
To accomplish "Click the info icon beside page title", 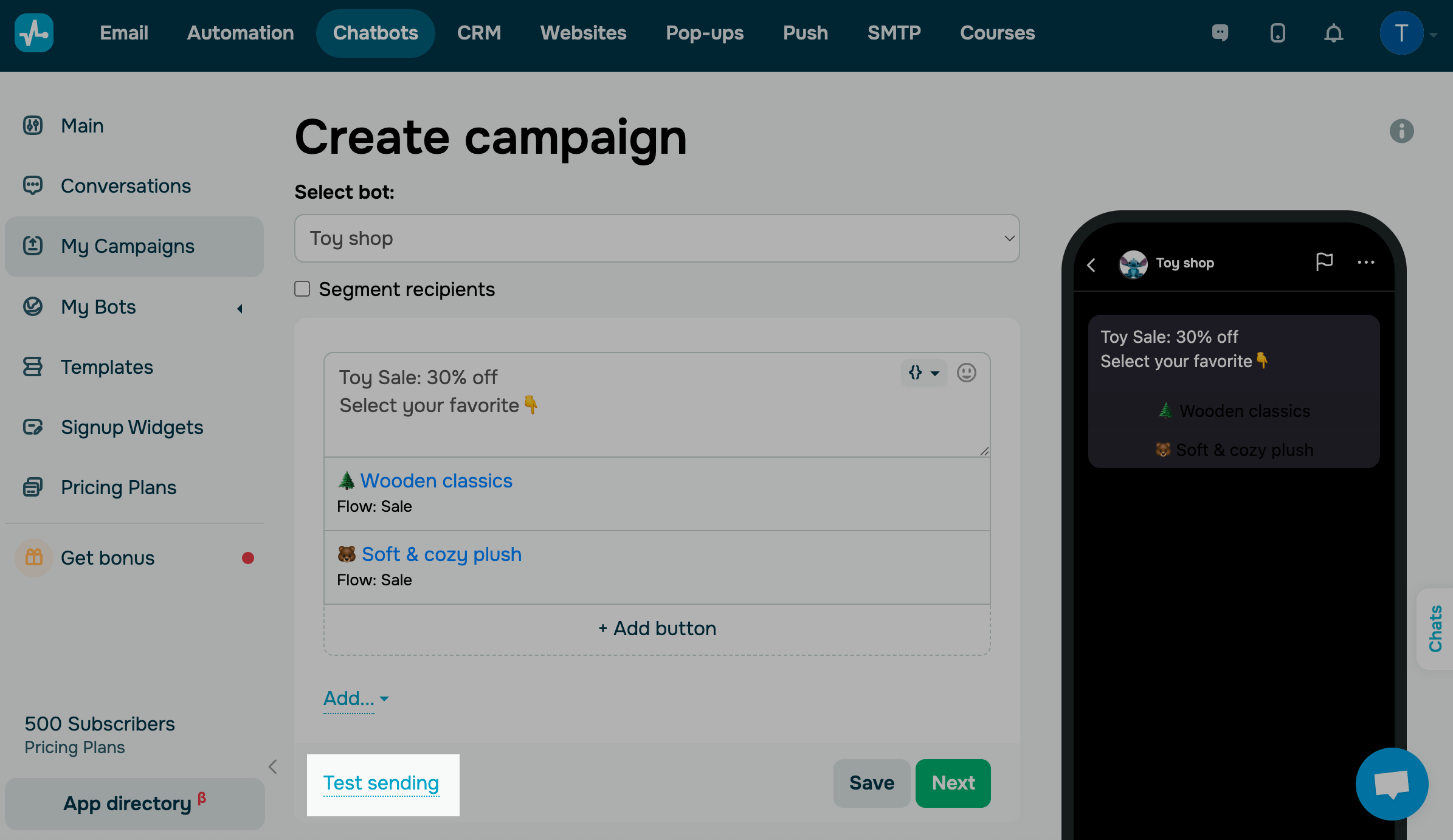I will [1401, 131].
